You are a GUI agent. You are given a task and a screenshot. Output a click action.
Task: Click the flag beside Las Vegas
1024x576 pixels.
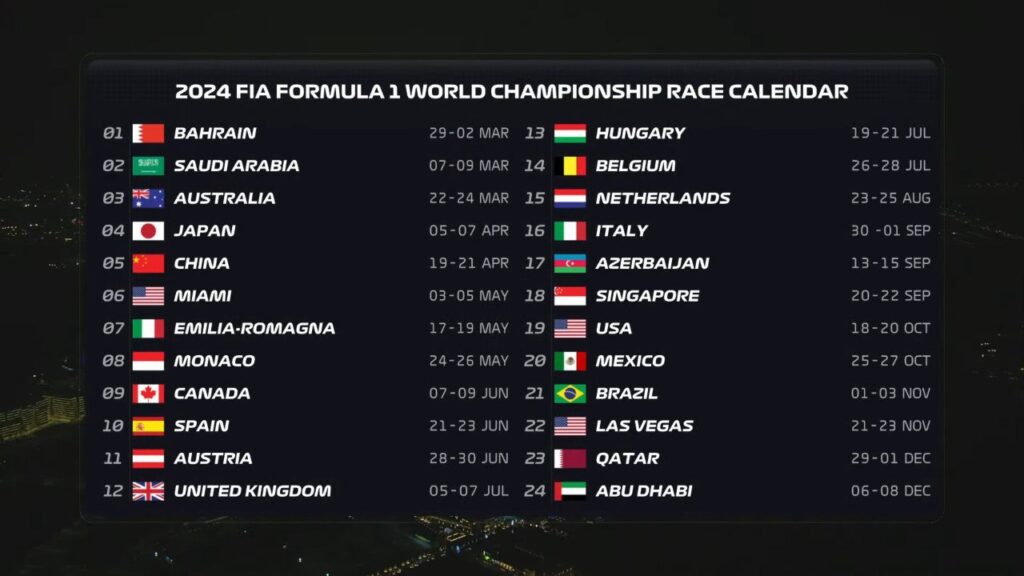coord(570,426)
